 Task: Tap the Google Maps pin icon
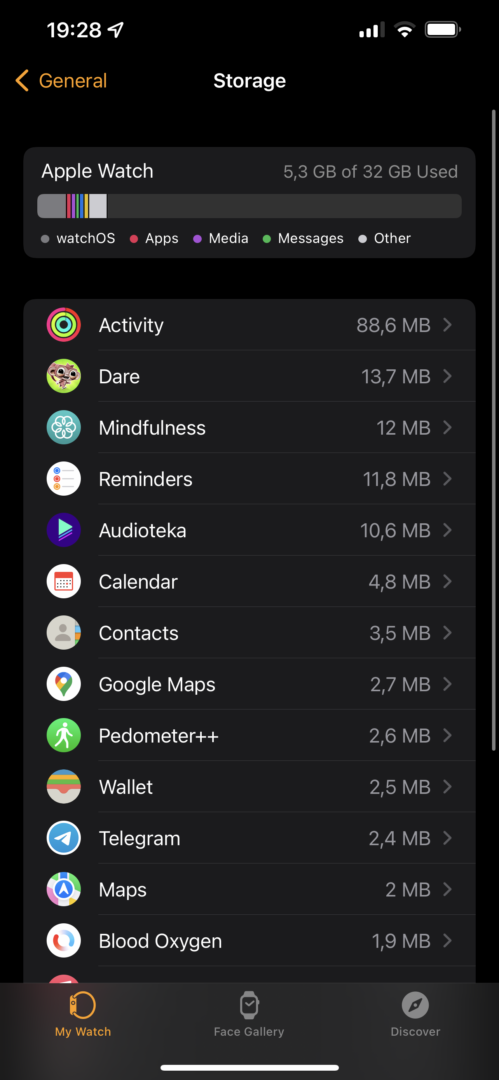tap(63, 684)
